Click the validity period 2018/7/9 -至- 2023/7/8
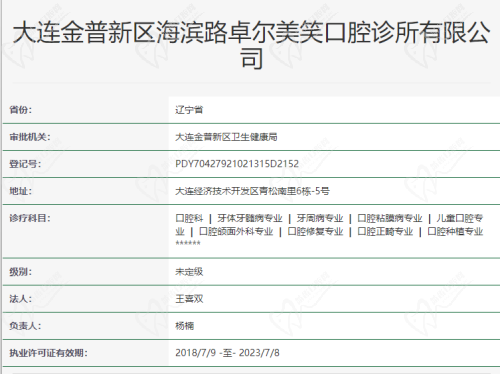500x374 pixels. pos(227,353)
